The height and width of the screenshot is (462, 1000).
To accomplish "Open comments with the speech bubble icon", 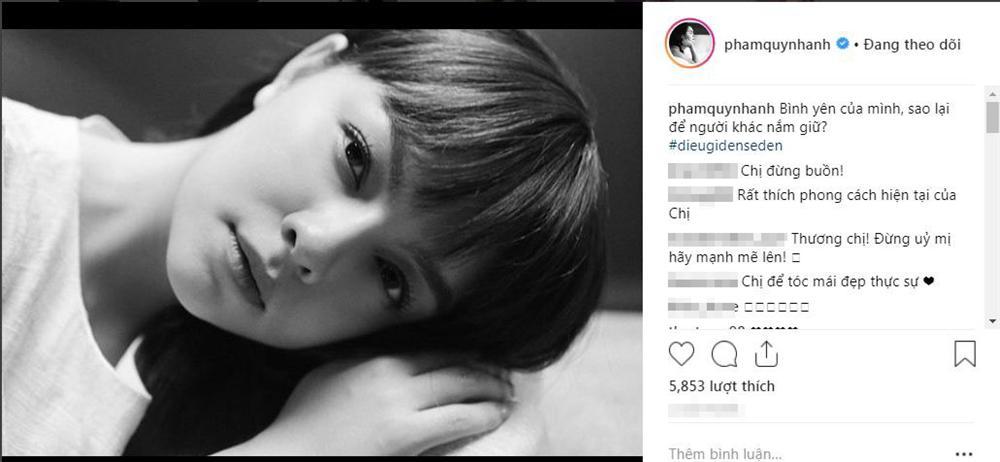I will (724, 354).
